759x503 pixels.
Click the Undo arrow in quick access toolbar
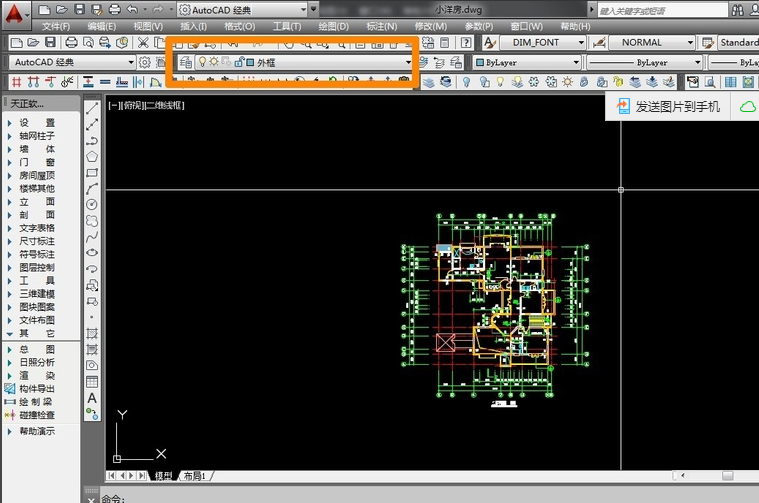[132, 9]
